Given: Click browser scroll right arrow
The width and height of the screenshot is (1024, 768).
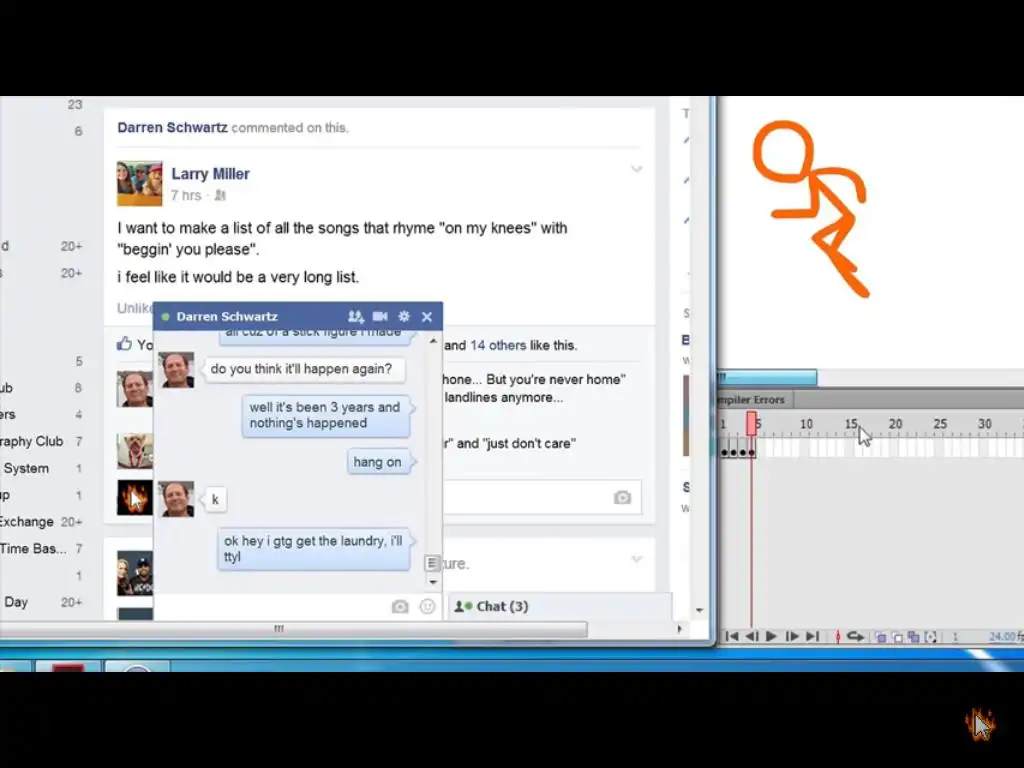Looking at the screenshot, I should pos(679,629).
